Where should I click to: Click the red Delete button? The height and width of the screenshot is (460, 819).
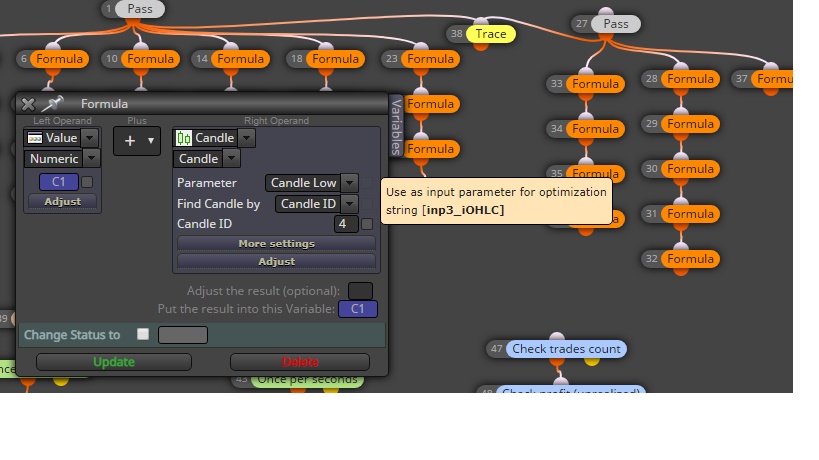point(300,362)
